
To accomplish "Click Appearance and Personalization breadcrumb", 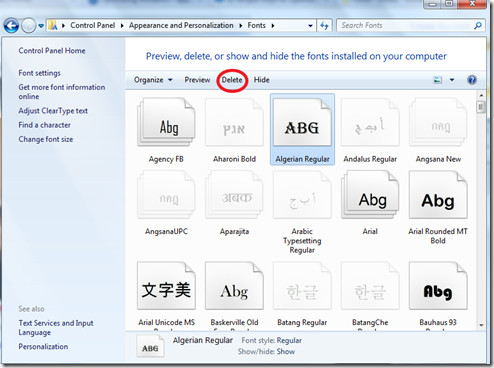I will (181, 25).
